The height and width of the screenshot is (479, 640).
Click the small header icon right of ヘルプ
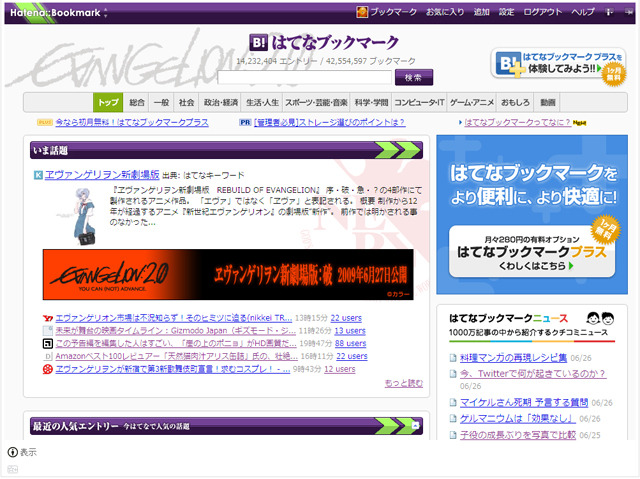[x=609, y=13]
